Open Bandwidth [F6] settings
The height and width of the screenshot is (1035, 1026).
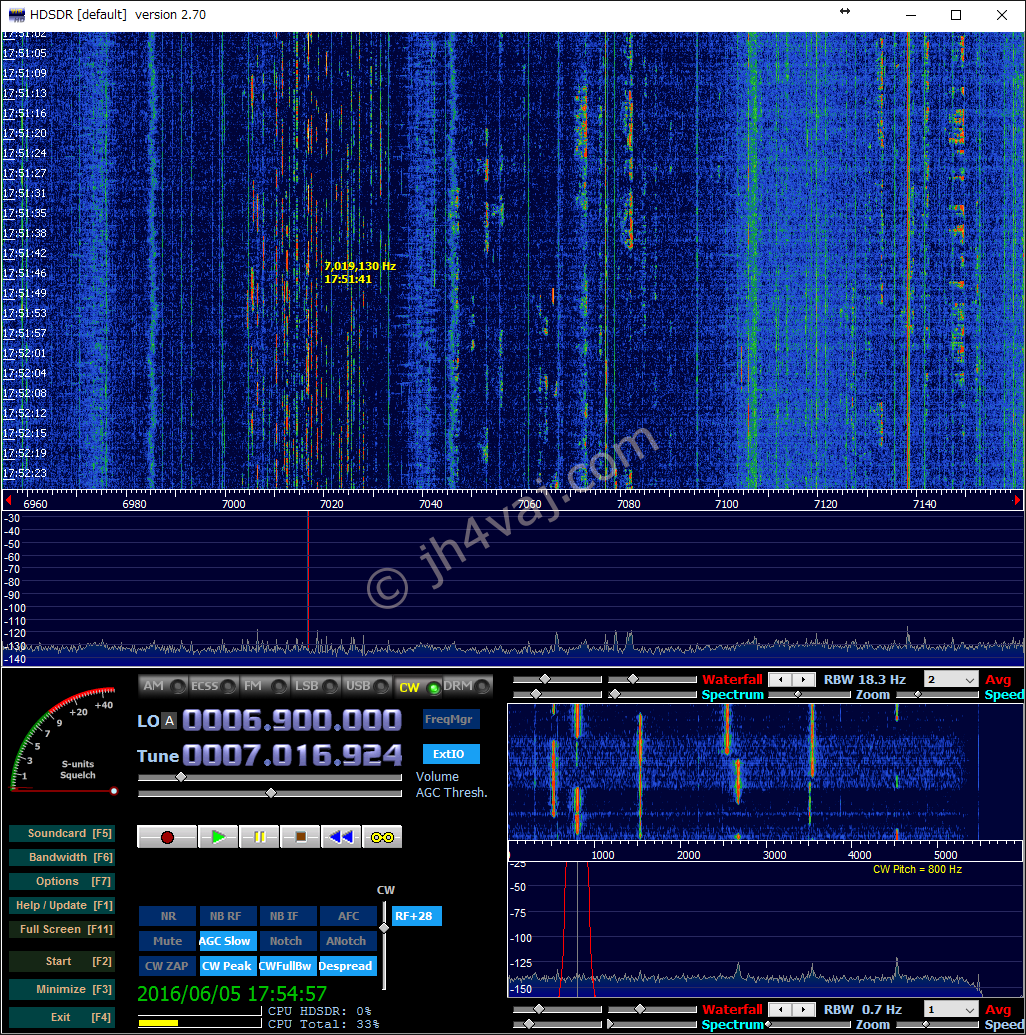[62, 857]
